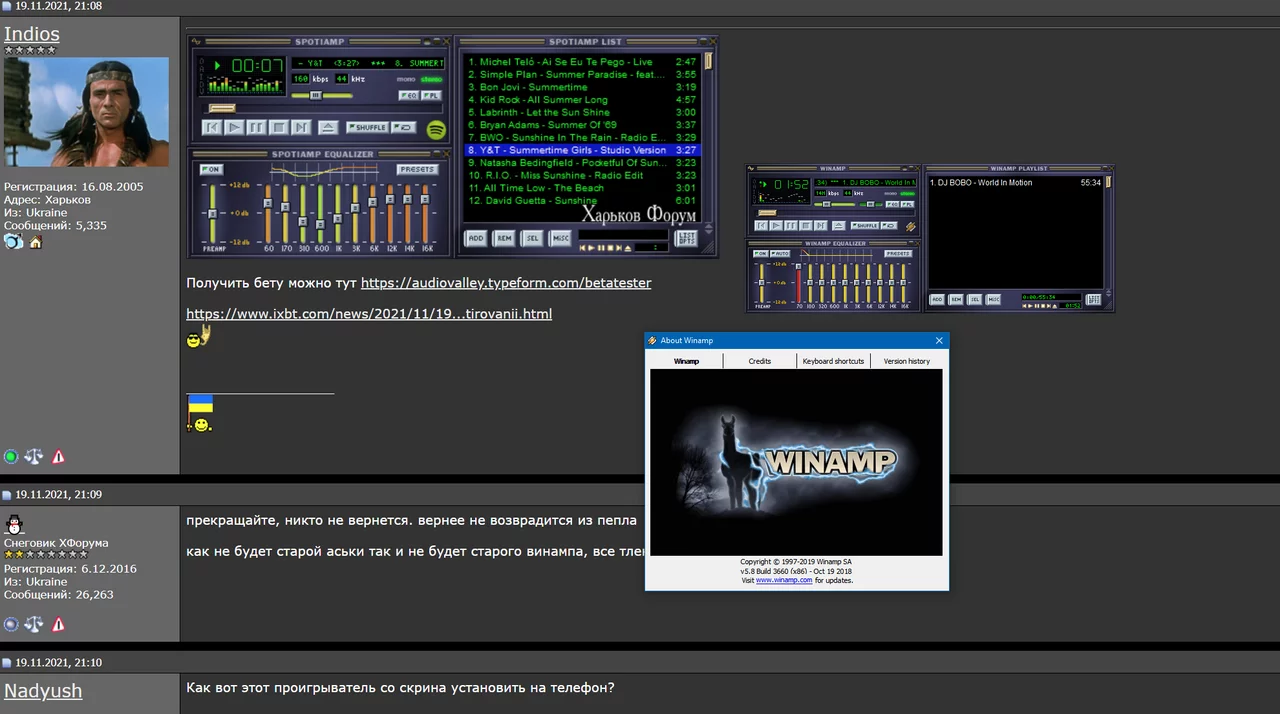Image resolution: width=1280 pixels, height=714 pixels.
Task: Open Winamp equalizer PRESETS menu
Action: (x=898, y=253)
